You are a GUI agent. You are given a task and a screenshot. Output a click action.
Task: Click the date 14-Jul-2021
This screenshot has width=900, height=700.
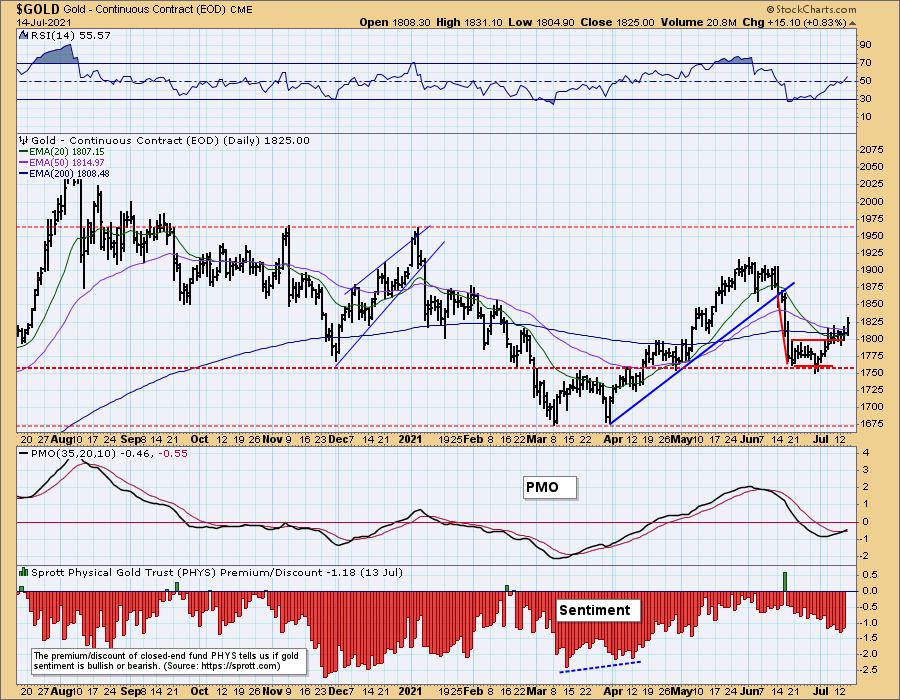[44, 22]
